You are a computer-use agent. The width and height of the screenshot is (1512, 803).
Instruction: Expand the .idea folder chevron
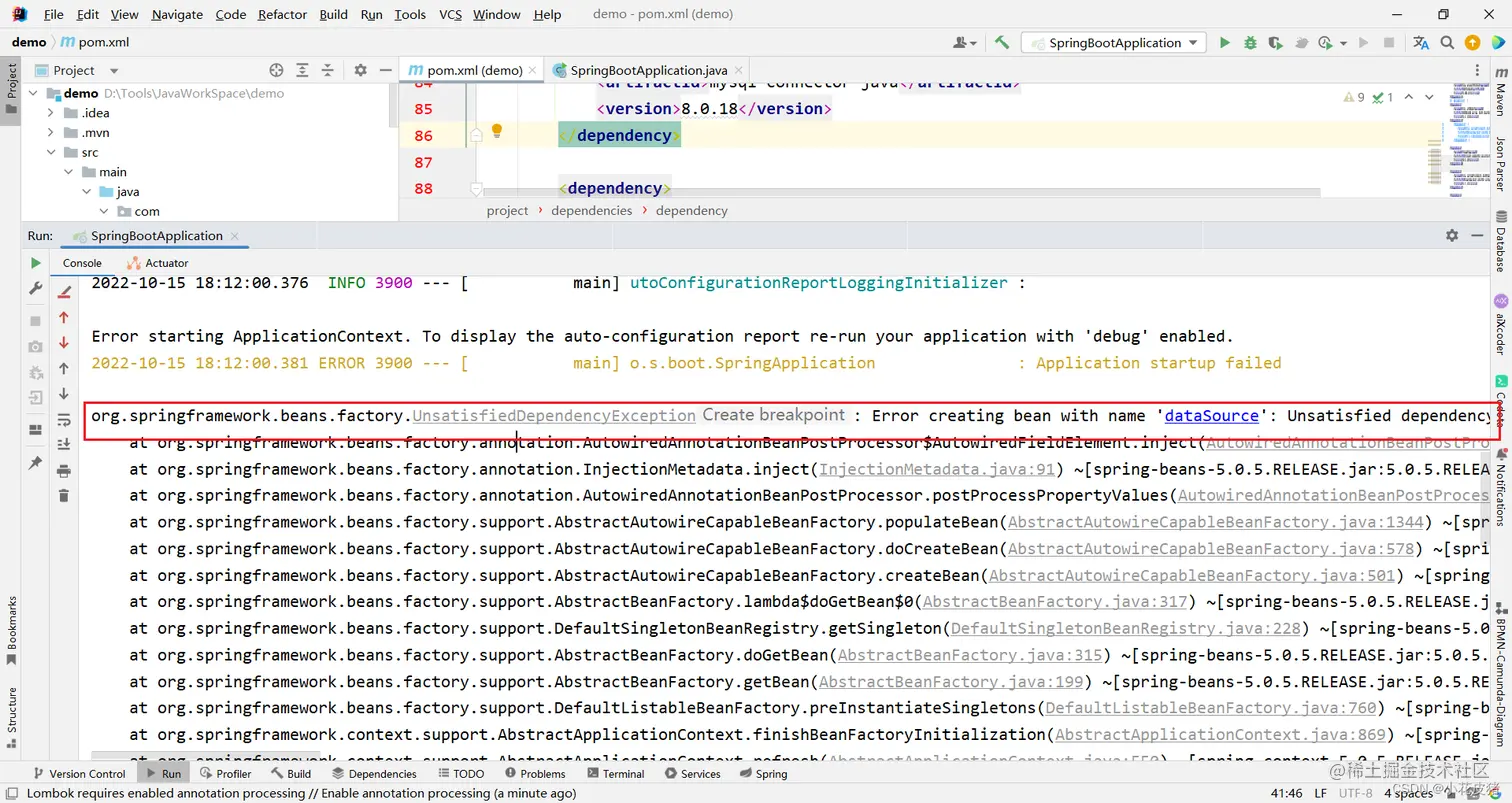(51, 113)
